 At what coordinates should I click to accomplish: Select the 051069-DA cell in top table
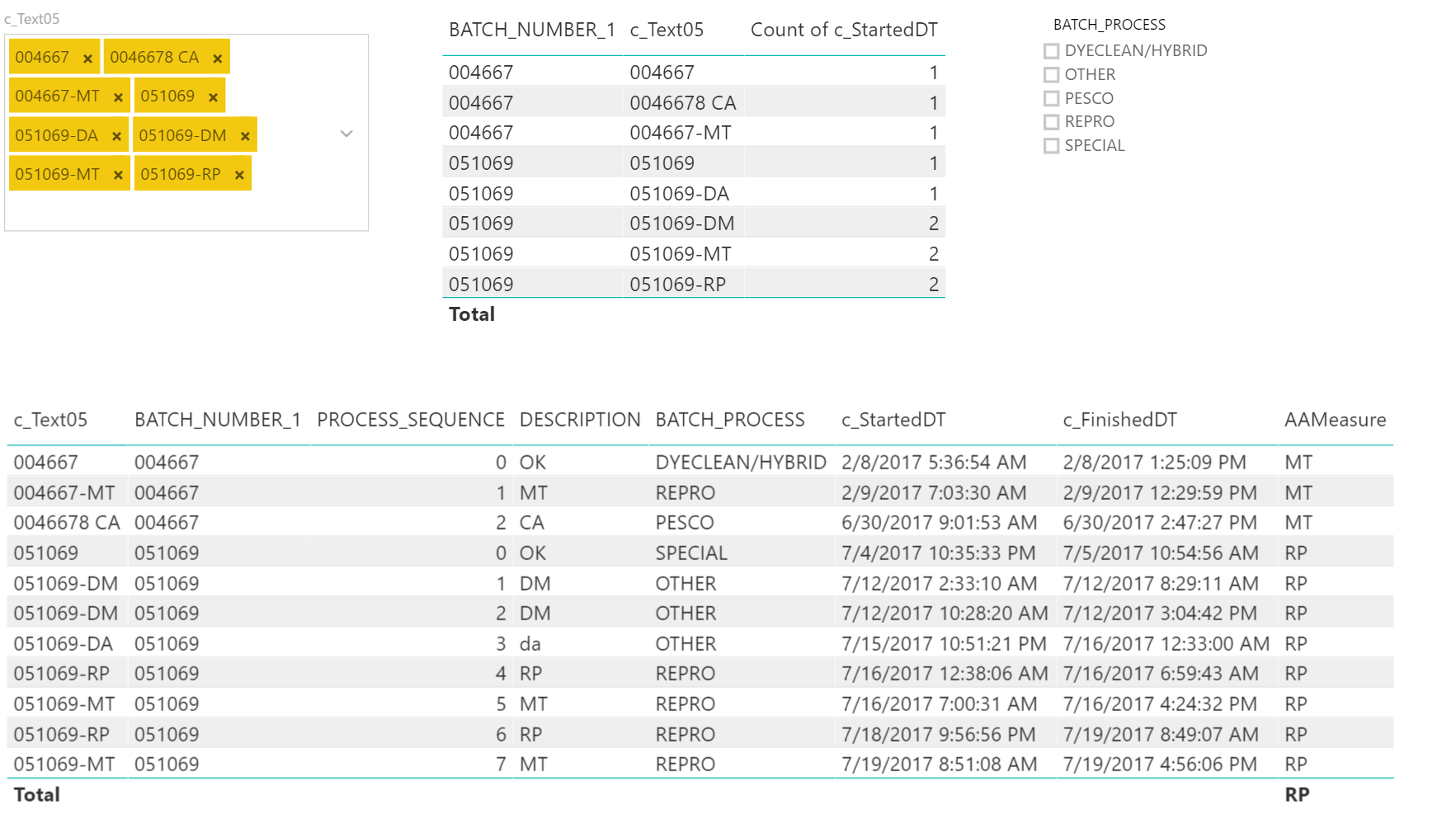(x=680, y=194)
